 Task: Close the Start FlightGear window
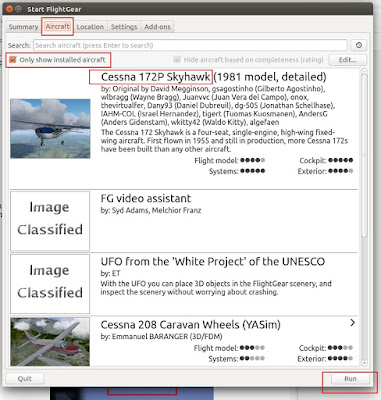click(10, 9)
